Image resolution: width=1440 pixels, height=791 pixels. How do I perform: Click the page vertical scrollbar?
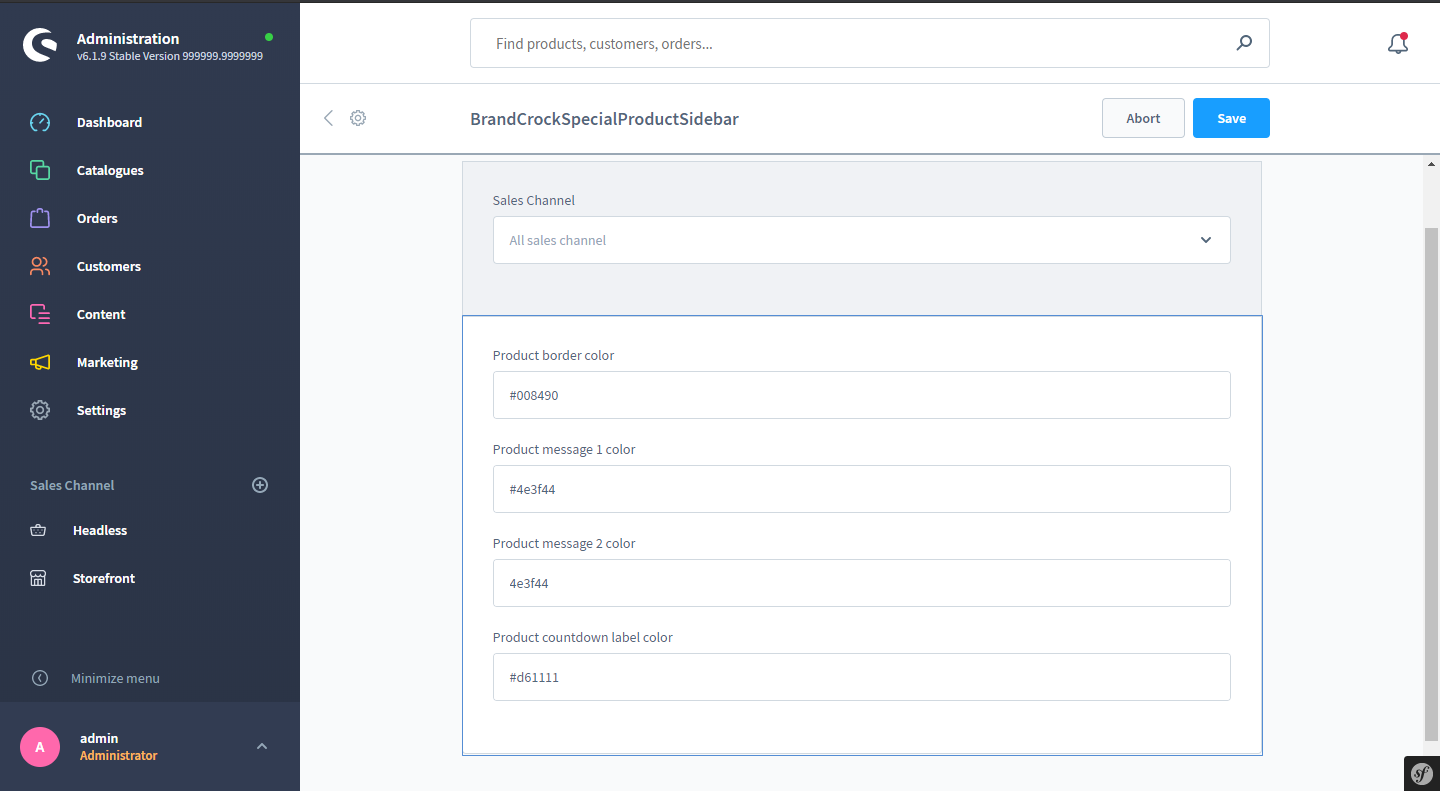(1431, 485)
